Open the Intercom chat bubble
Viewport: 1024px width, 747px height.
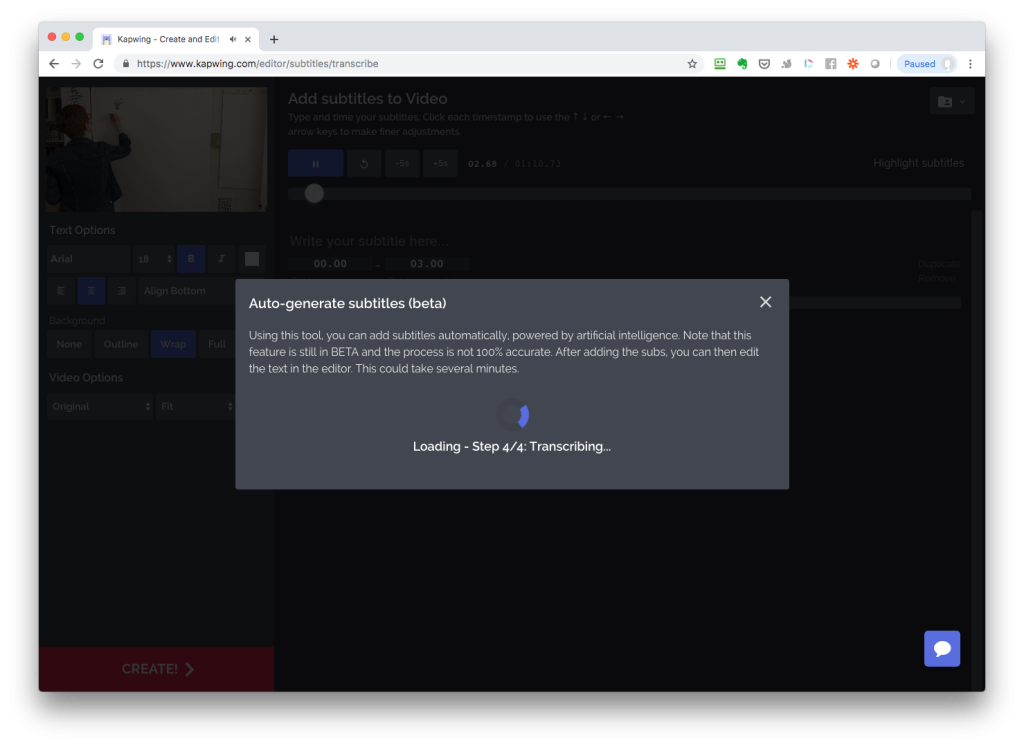click(941, 649)
